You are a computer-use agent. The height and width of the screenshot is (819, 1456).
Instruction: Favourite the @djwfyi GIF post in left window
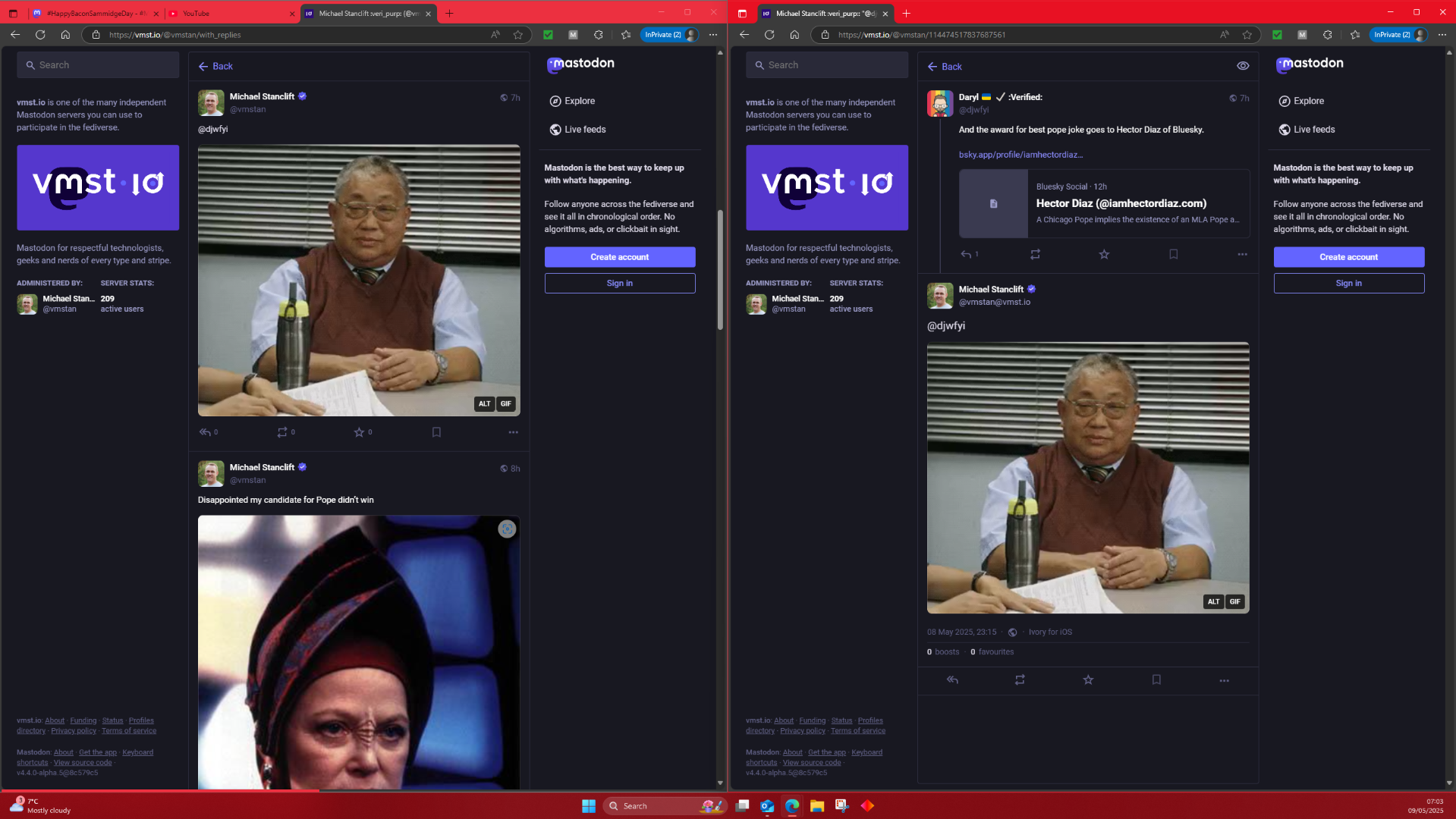(359, 432)
